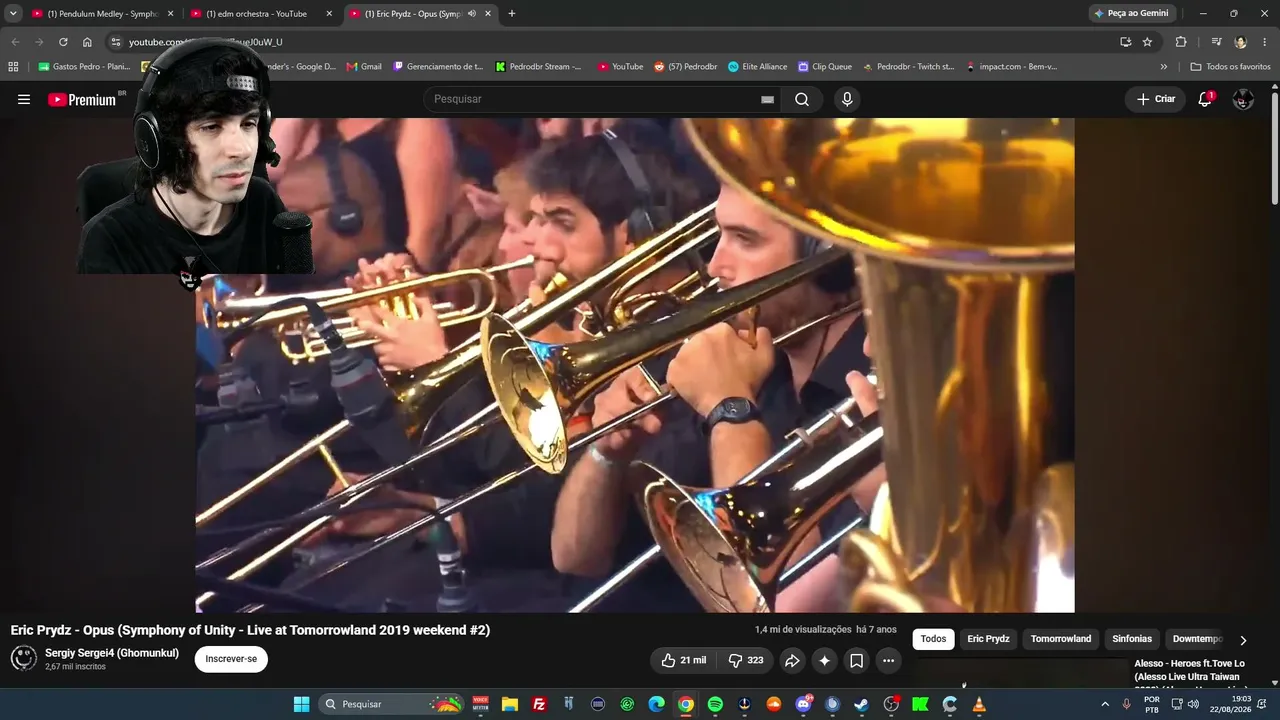Screen dimensions: 1280x720
Task: Open the Chrome apps grid in bookmarks bar
Action: 13,67
